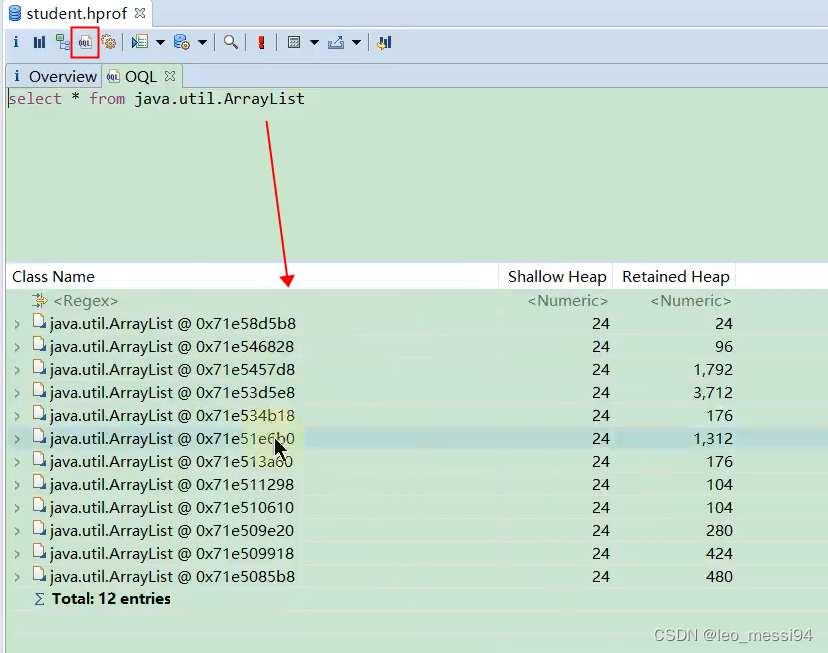Expand ArrayList @ 0x71e53d5e8 row
Screen dimensions: 828x653
[17, 393]
